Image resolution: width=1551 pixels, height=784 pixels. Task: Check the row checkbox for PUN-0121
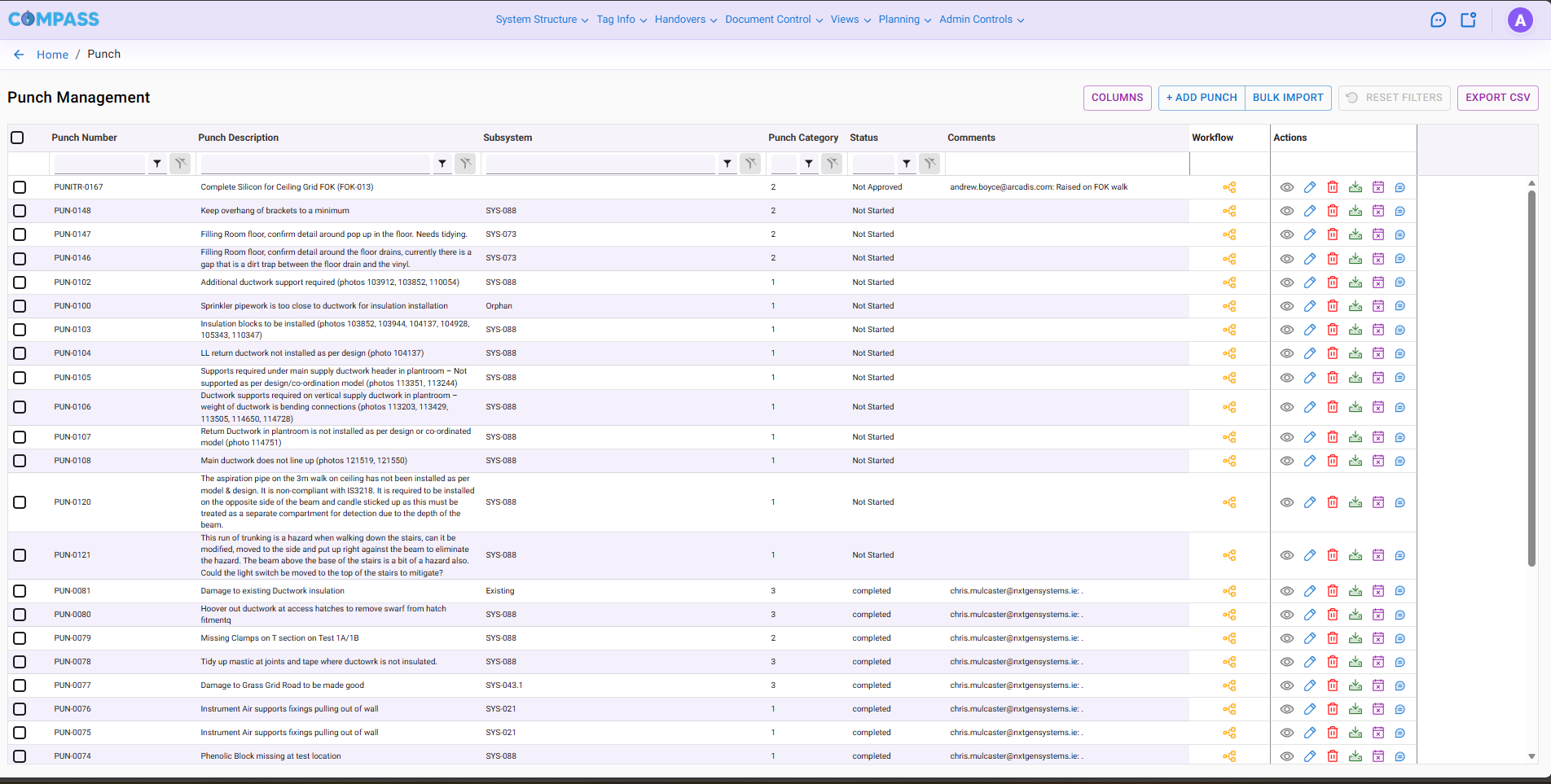coord(20,554)
